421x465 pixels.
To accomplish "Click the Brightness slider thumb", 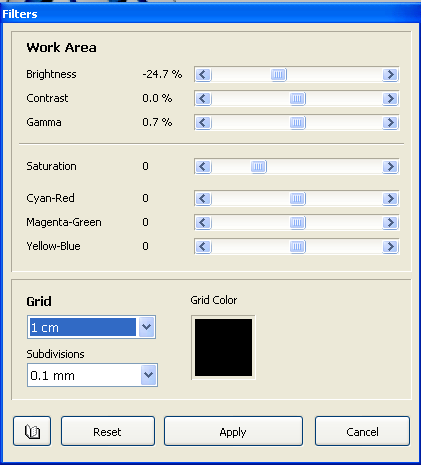I will coord(279,75).
